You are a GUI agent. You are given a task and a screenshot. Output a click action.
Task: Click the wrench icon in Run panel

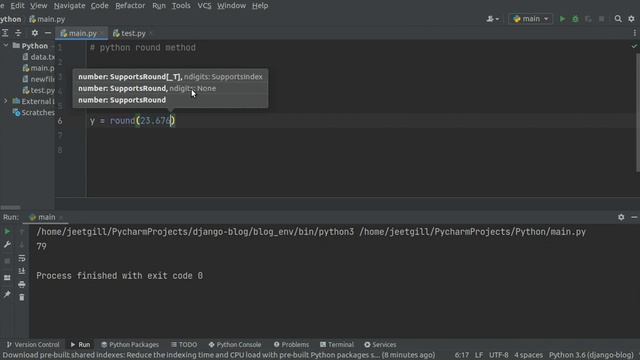[x=7, y=245]
